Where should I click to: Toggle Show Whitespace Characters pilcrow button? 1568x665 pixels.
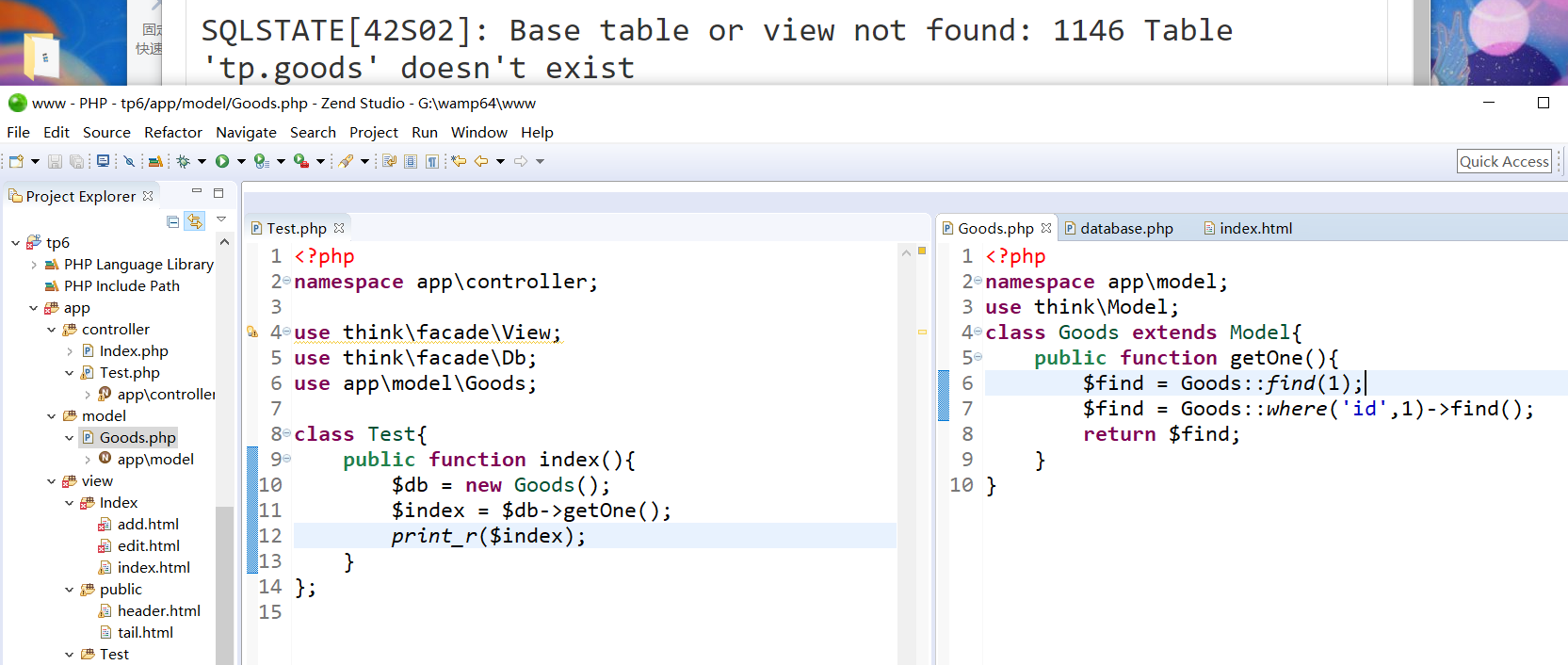pyautogui.click(x=431, y=162)
